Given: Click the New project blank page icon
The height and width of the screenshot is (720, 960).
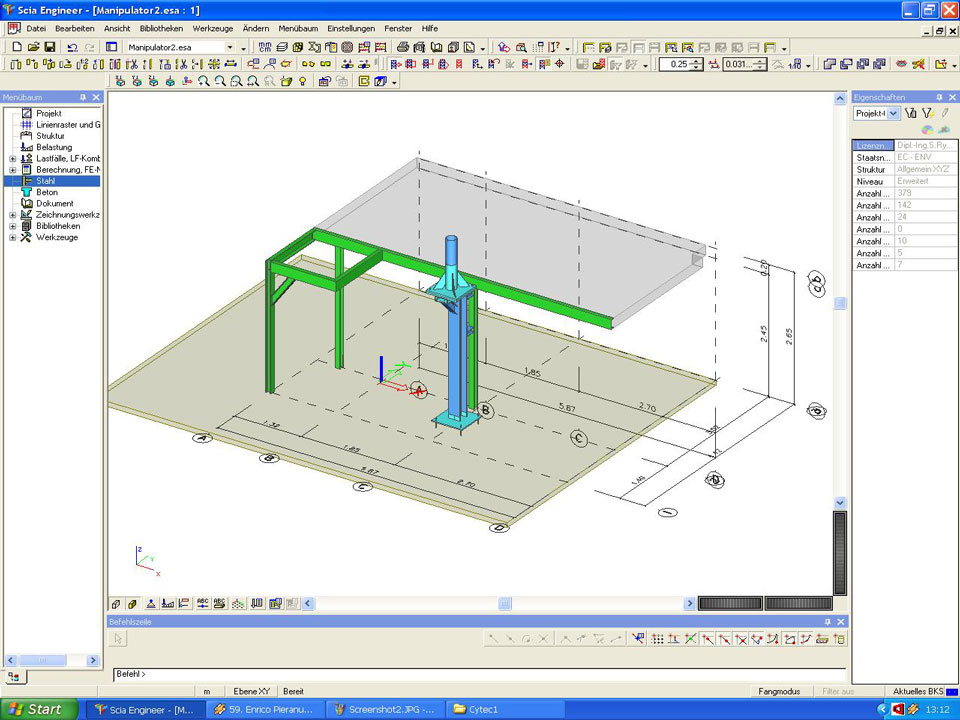Looking at the screenshot, I should (16, 47).
